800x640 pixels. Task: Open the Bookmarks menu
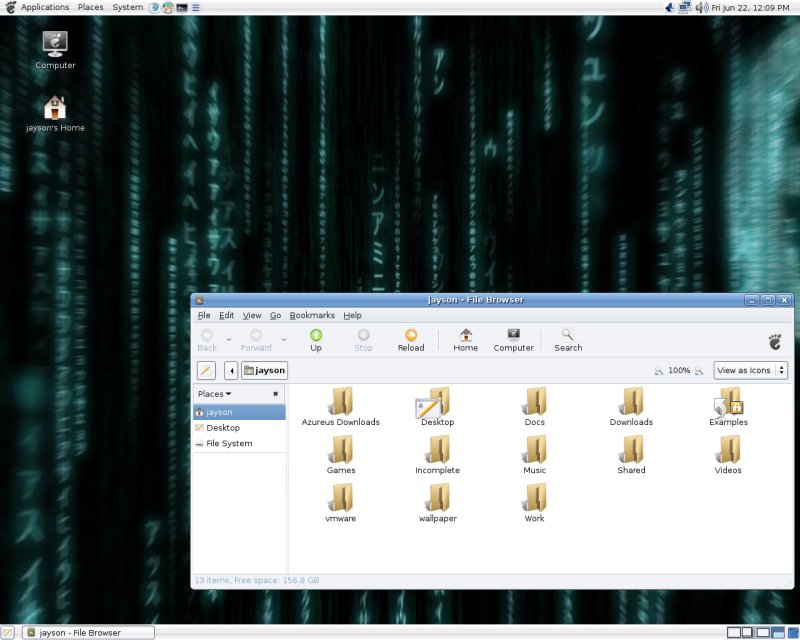312,315
